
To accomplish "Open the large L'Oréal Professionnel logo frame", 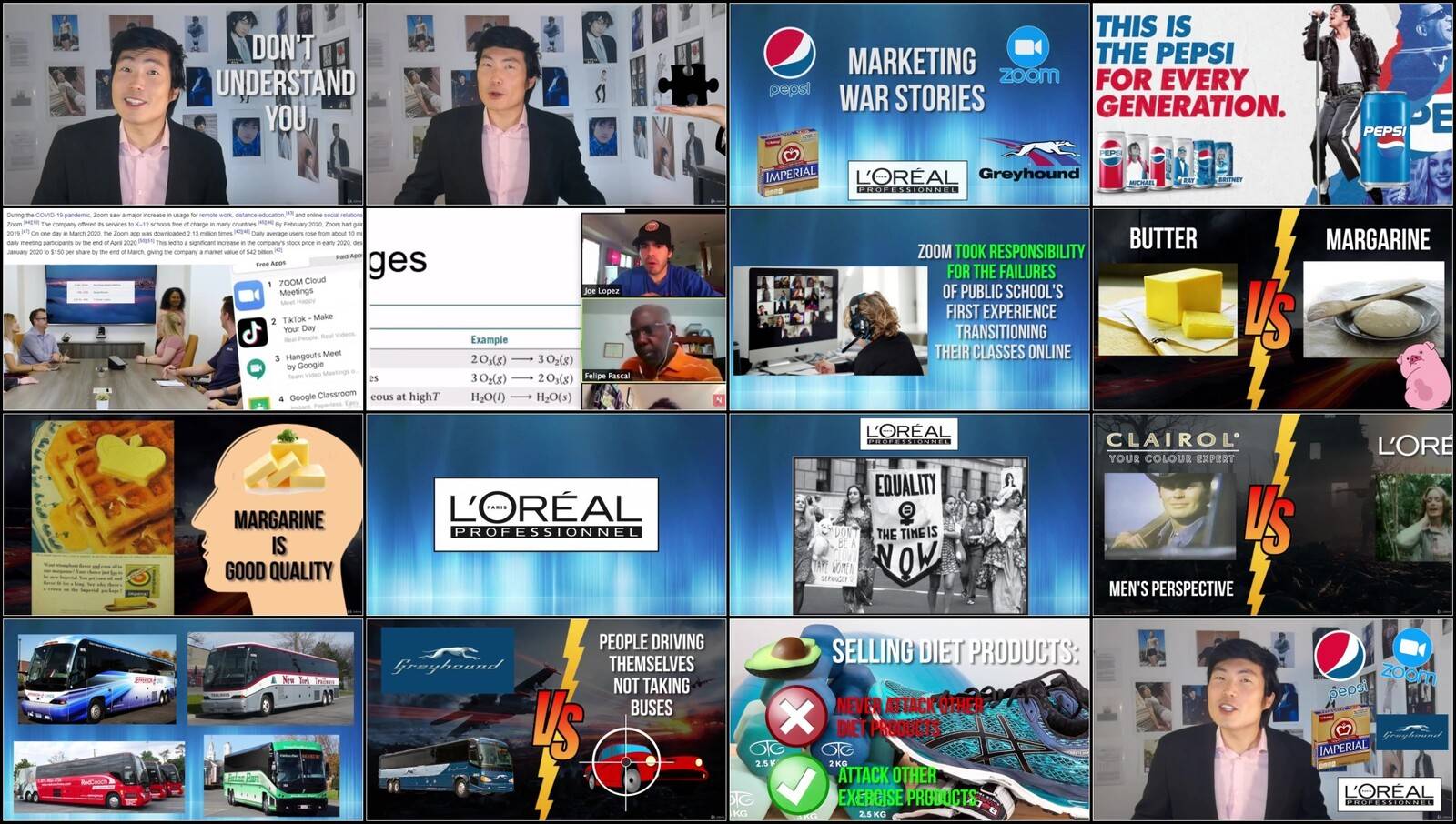I will point(546,515).
